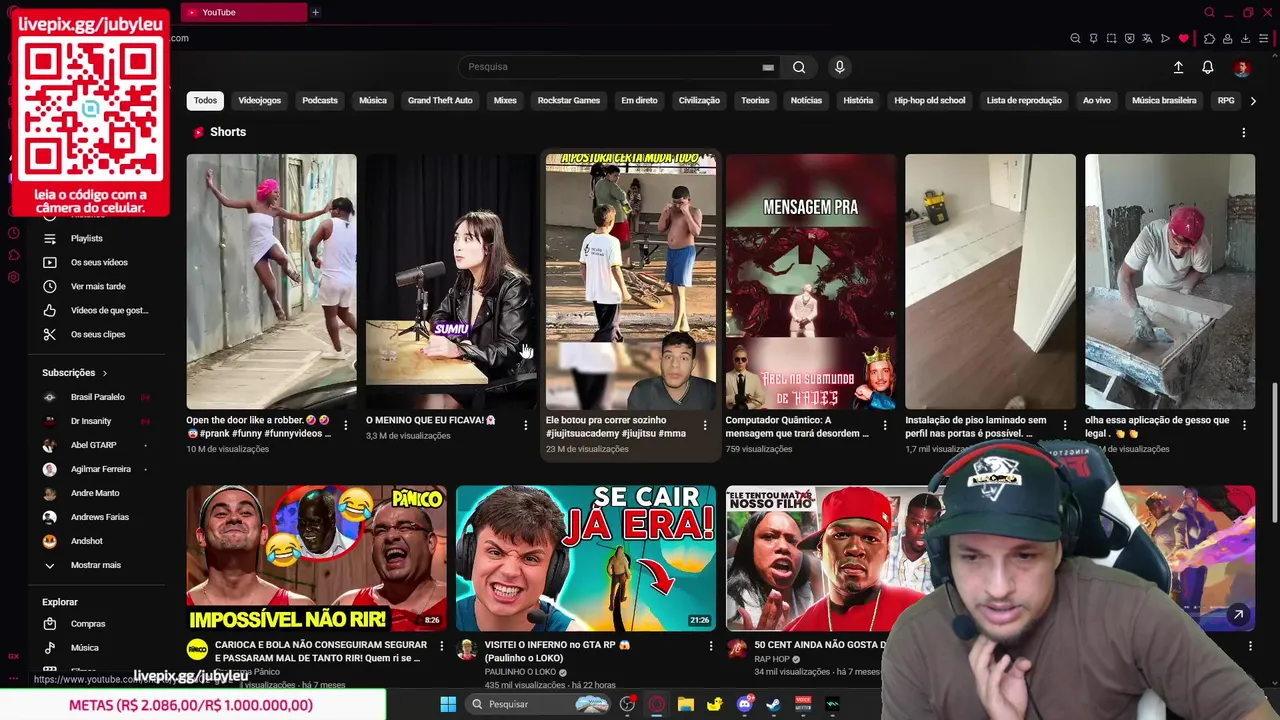
Task: Play the 'MENSAGEM PRA' short thumbnail
Action: pos(810,281)
